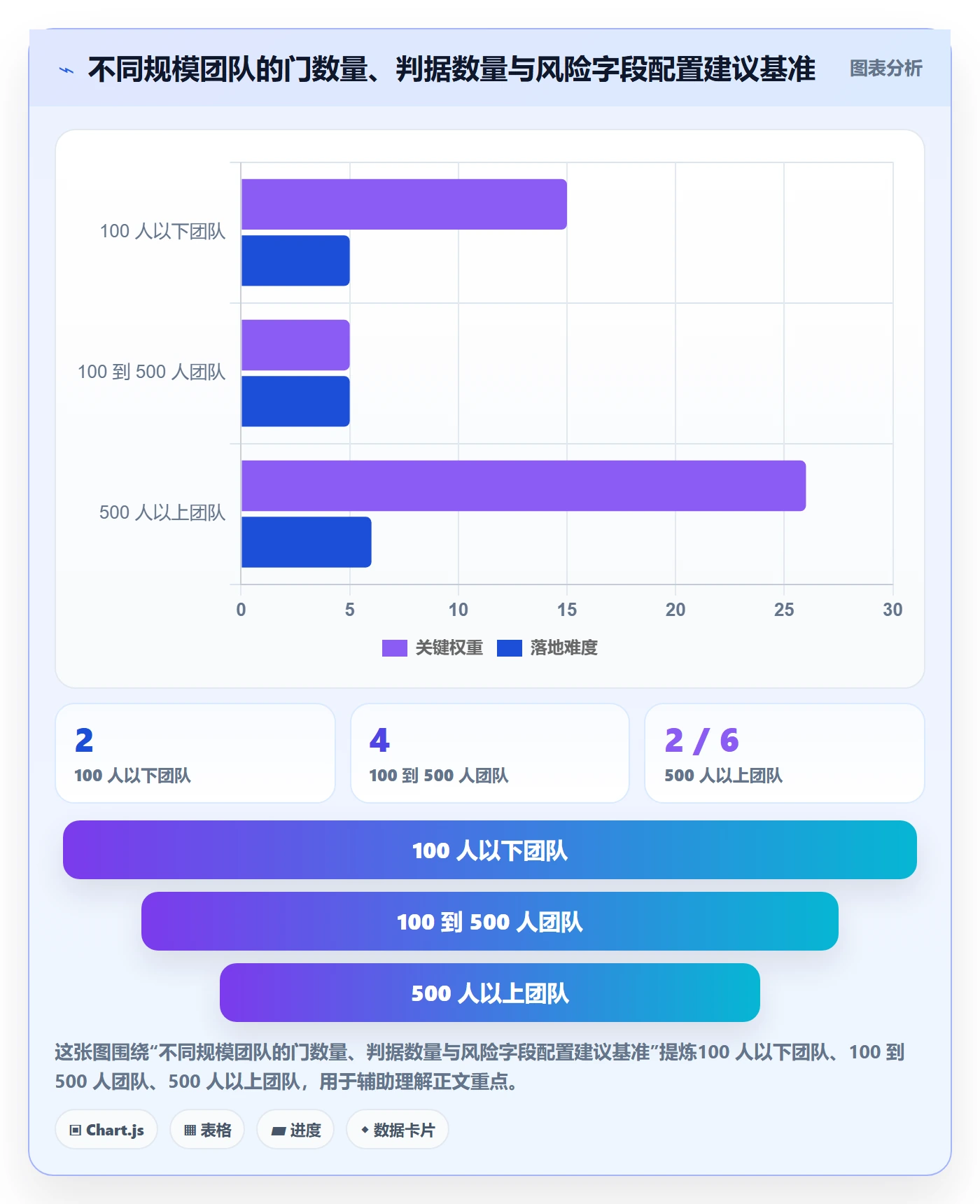Click the 表格 tag
Viewport: 980px width, 1204px height.
coord(207,1130)
